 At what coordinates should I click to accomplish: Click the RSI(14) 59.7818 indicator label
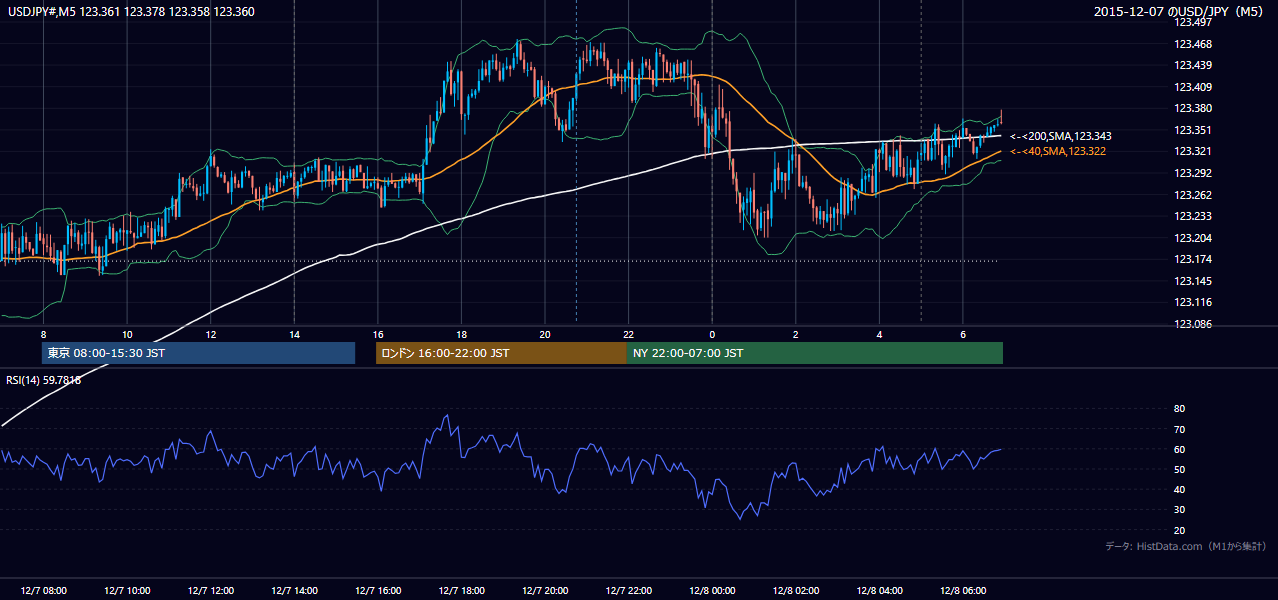(44, 379)
